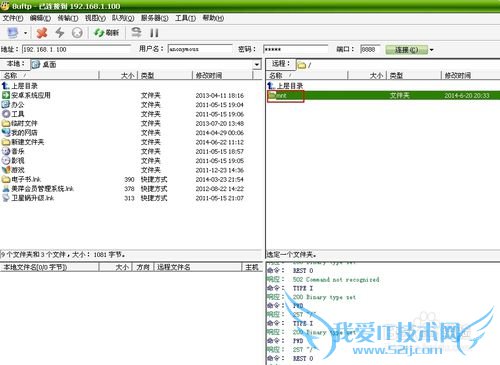Screen dimensions: 500x365
Task: Click log line 502 Command not recognized
Action: (336, 279)
